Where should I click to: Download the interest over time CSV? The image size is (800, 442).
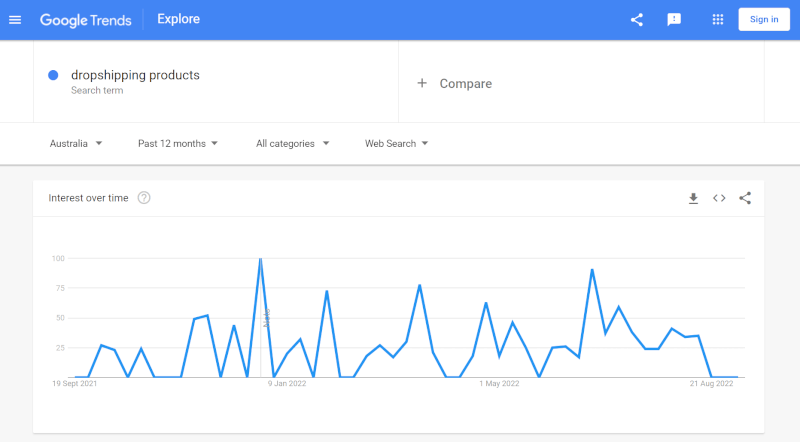(x=693, y=198)
